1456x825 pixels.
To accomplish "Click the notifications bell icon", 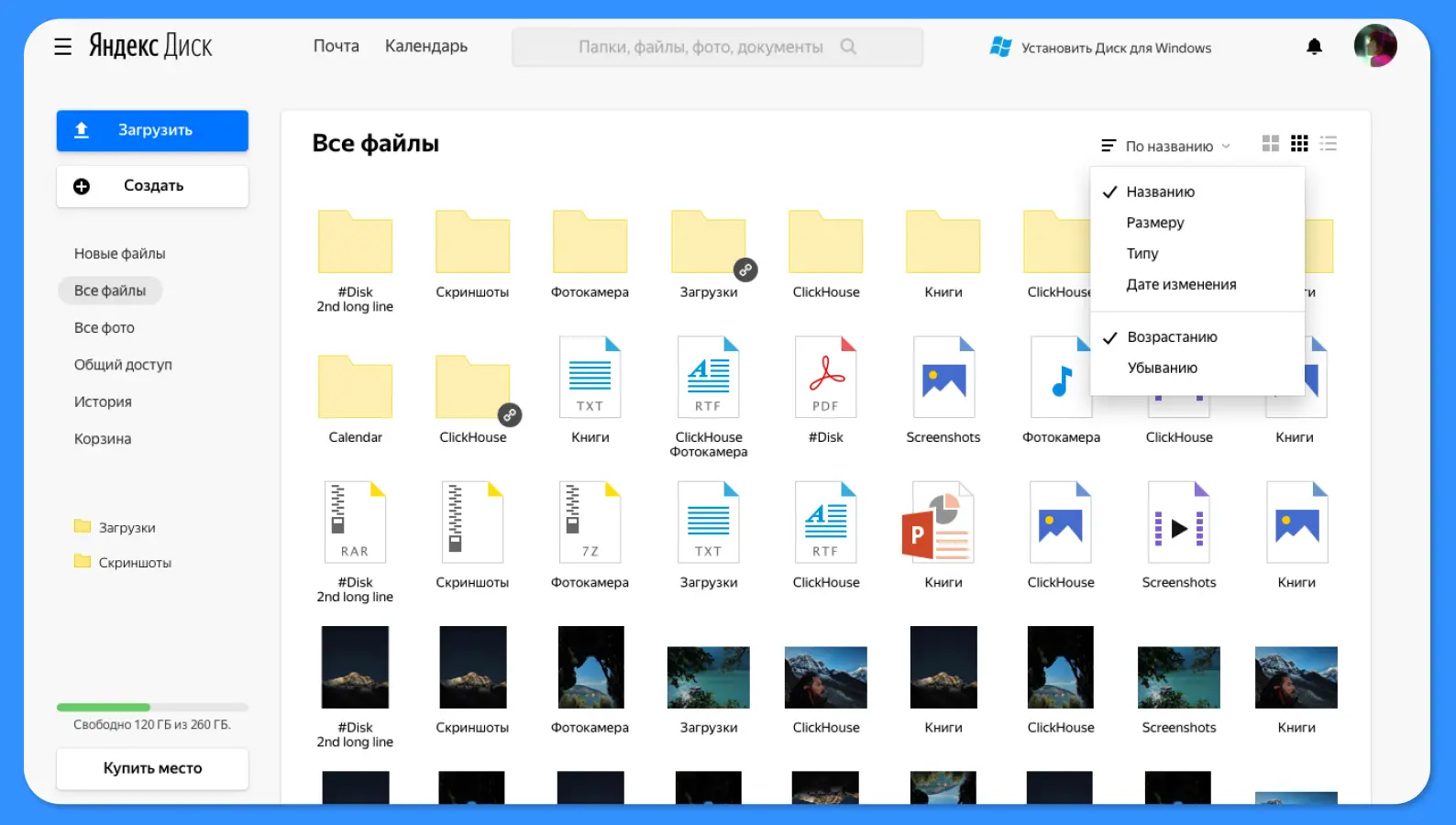I will tap(1314, 47).
